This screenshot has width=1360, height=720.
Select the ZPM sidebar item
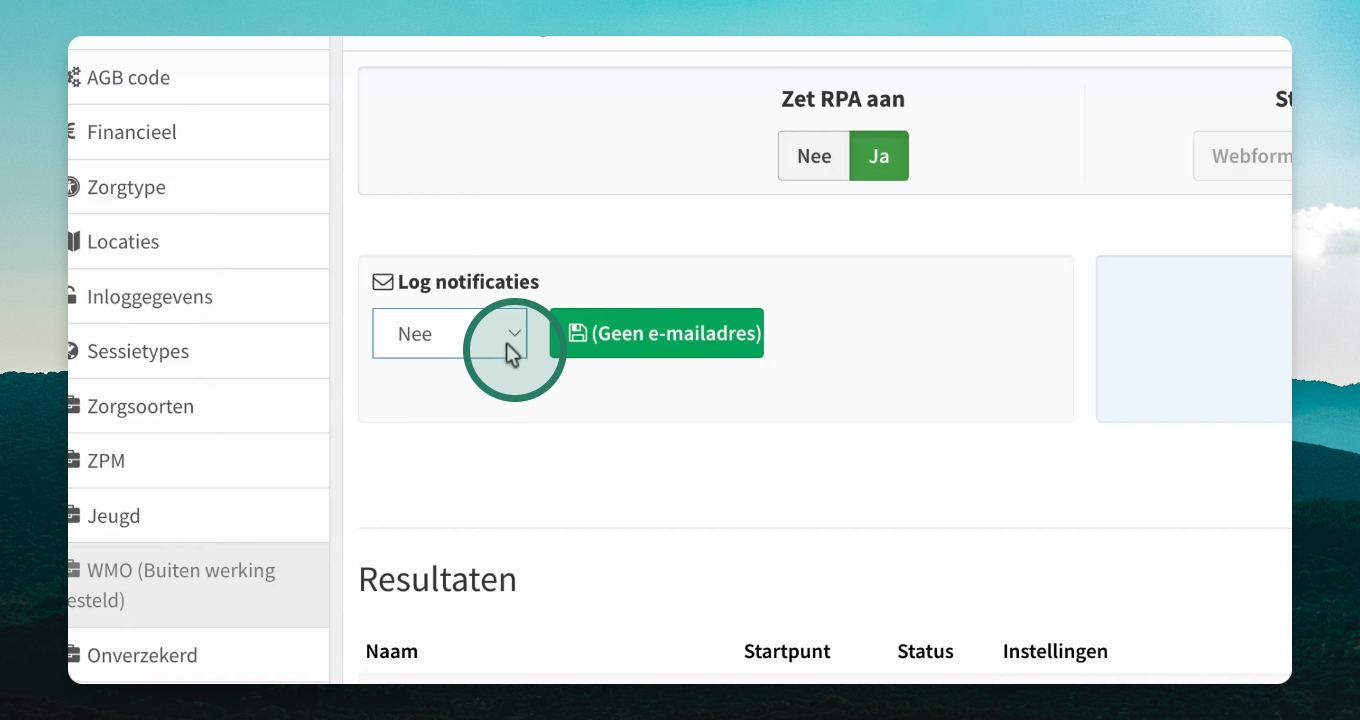click(x=198, y=461)
